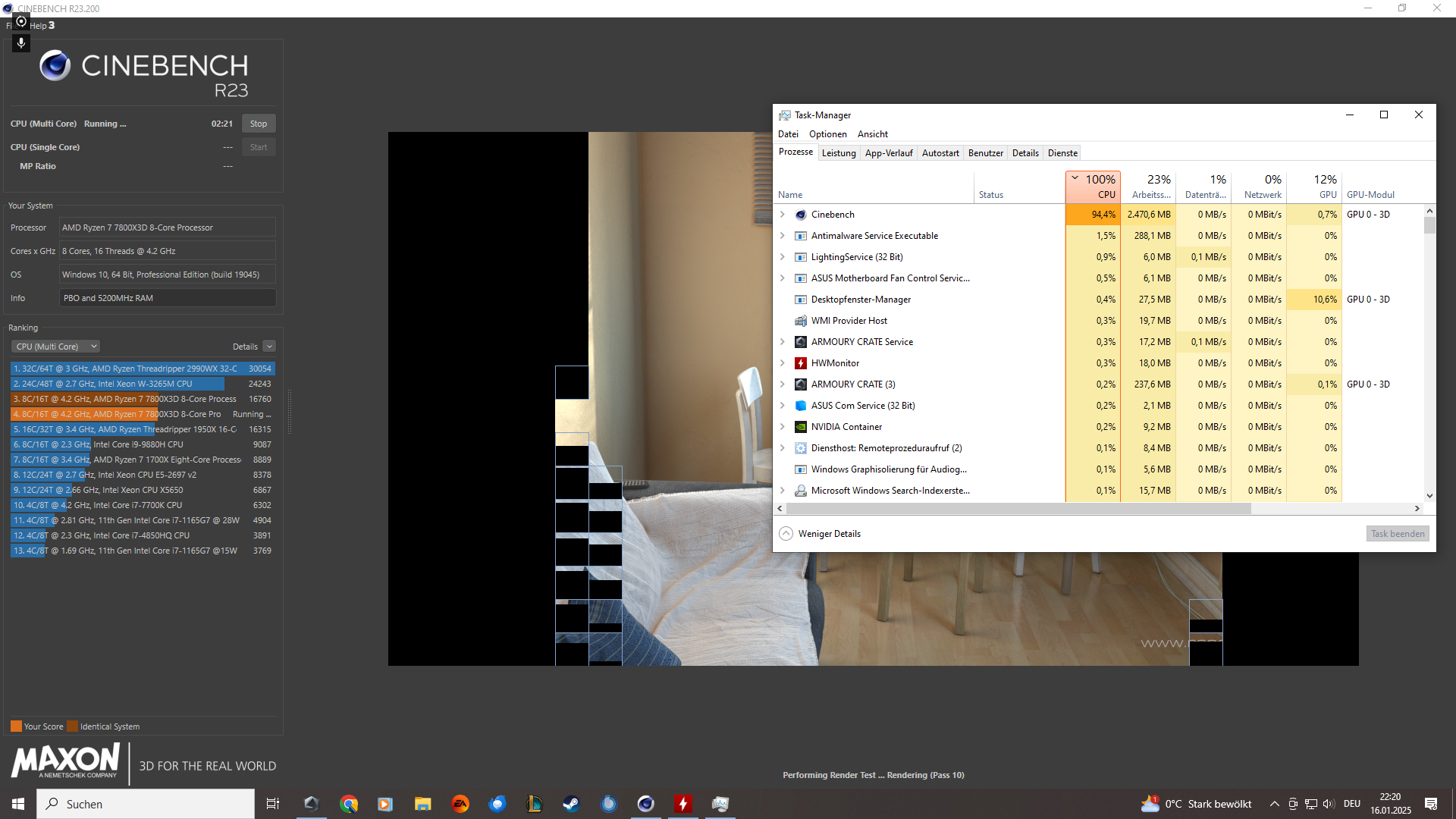The image size is (1456, 819).
Task: Open Google Chrome from the taskbar
Action: pyautogui.click(x=349, y=804)
